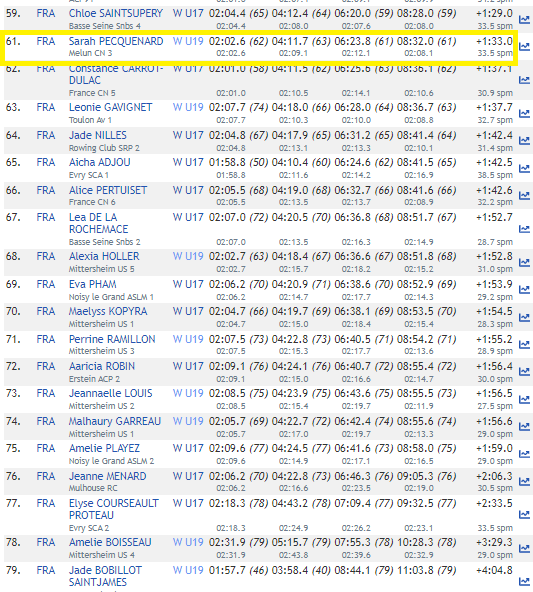Screen dimensions: 533x592
Task: Open chart icon for Aicha ADJOU row
Action: [524, 168]
